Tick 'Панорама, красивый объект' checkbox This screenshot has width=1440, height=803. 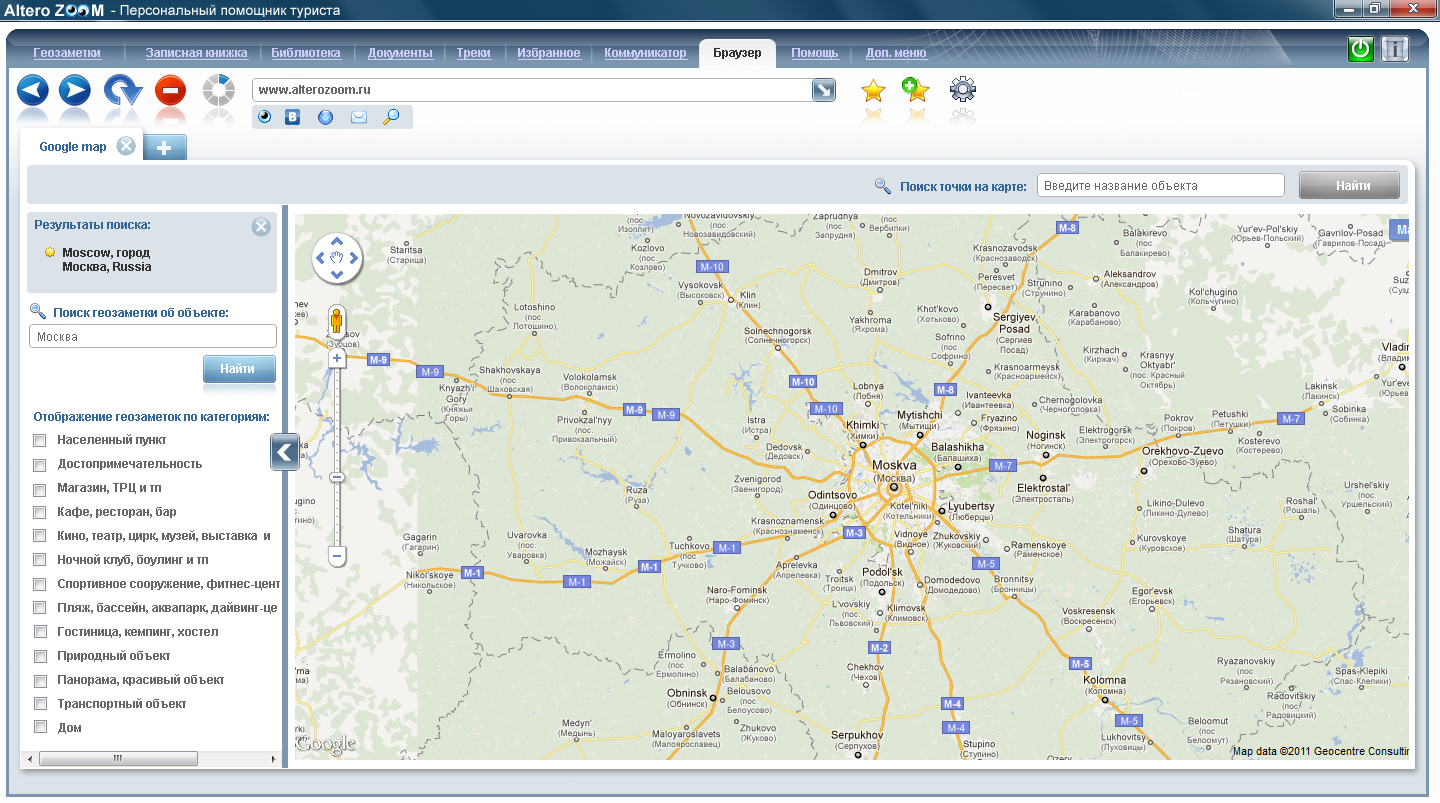click(x=40, y=681)
